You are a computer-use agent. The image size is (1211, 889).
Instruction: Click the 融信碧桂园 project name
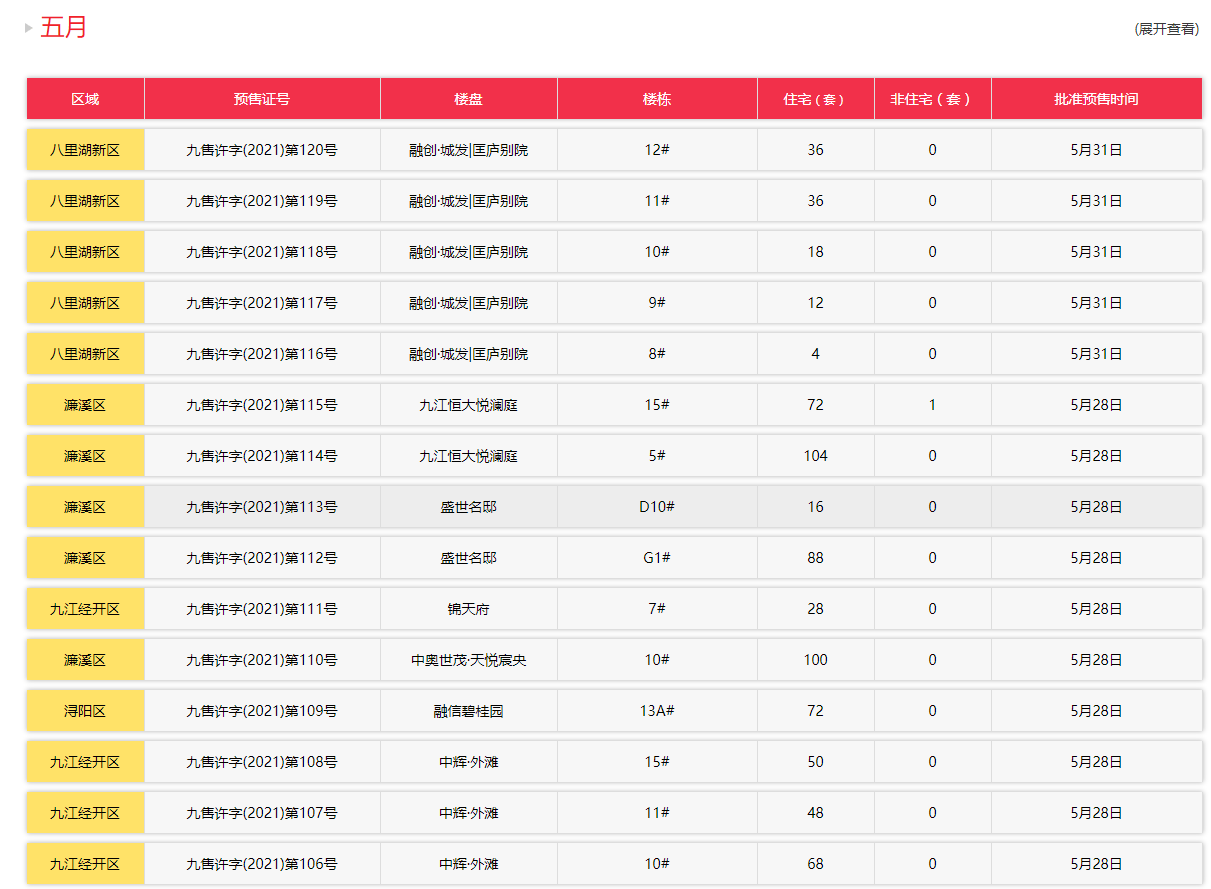468,711
